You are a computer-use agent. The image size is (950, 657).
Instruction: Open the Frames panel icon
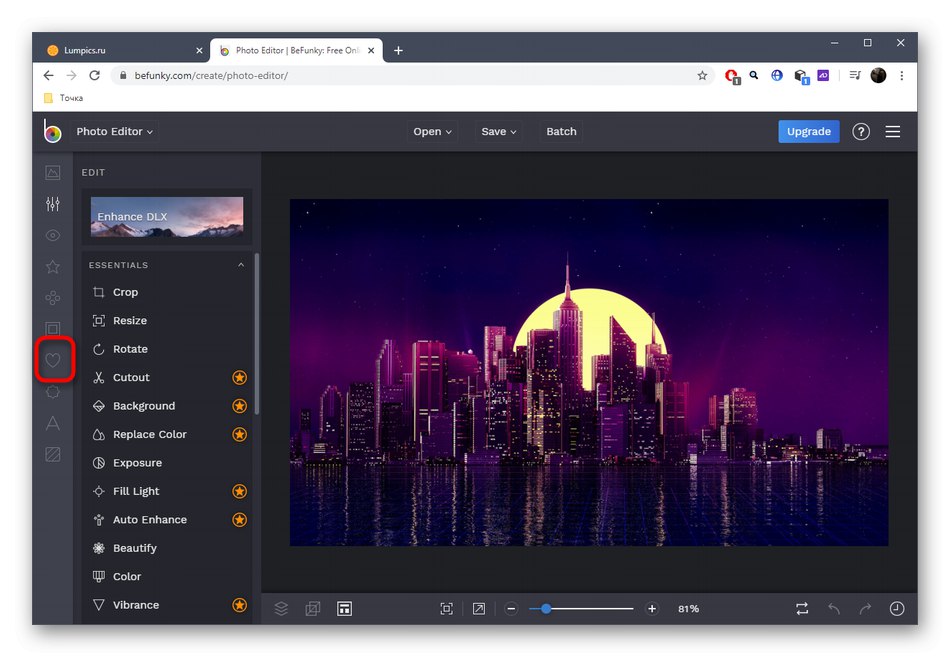click(x=53, y=329)
